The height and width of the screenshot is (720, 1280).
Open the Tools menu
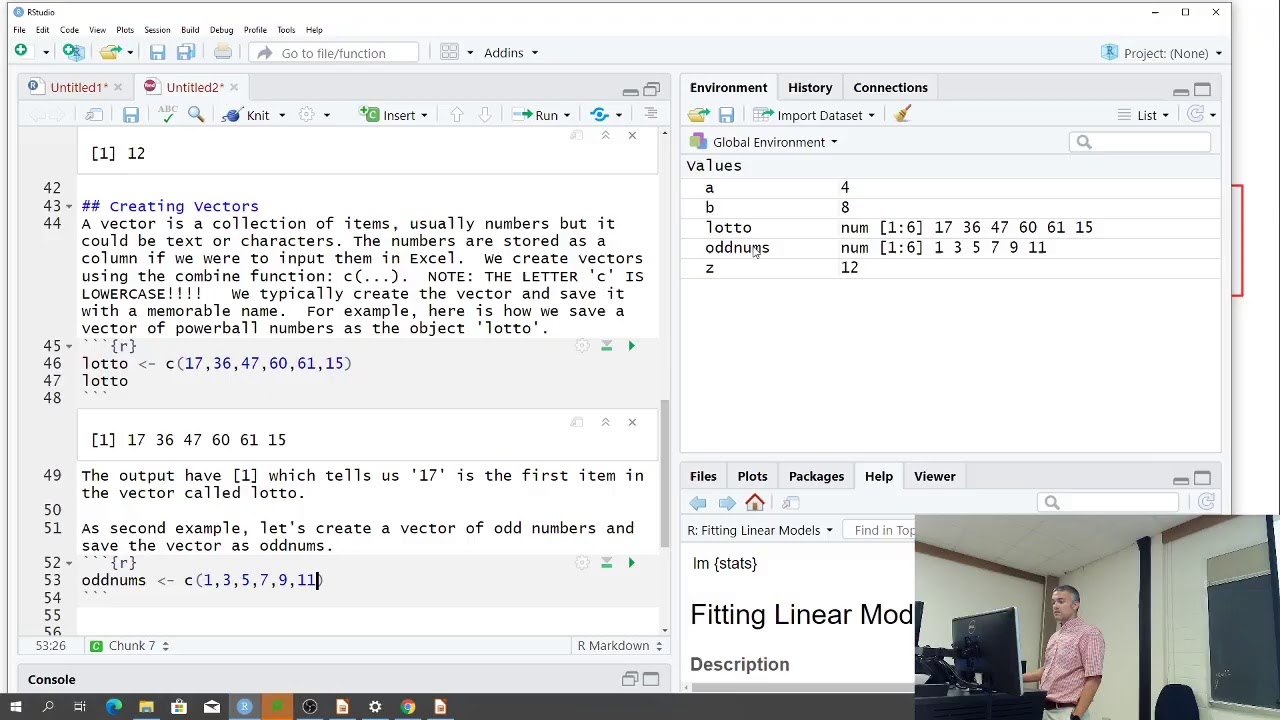pos(286,30)
